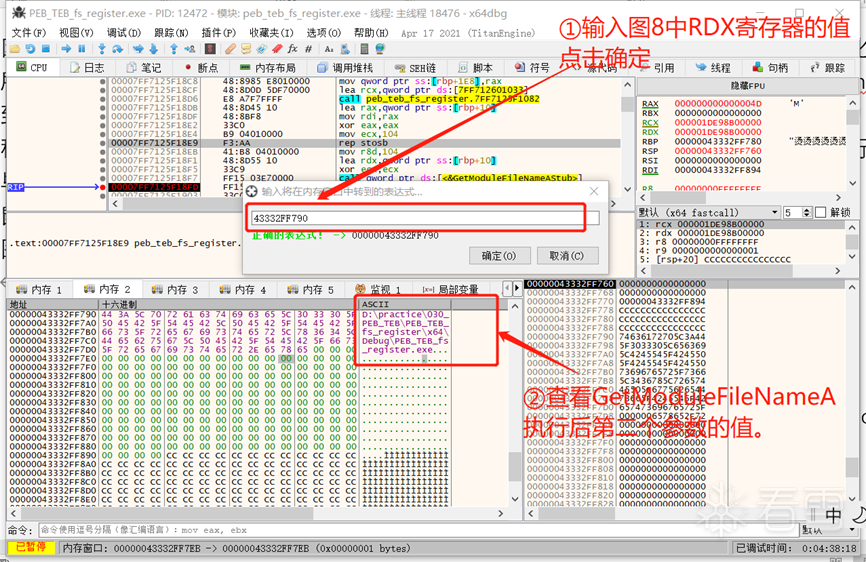The height and width of the screenshot is (562, 866).
Task: Click the run arrow icon
Action: pos(66,49)
